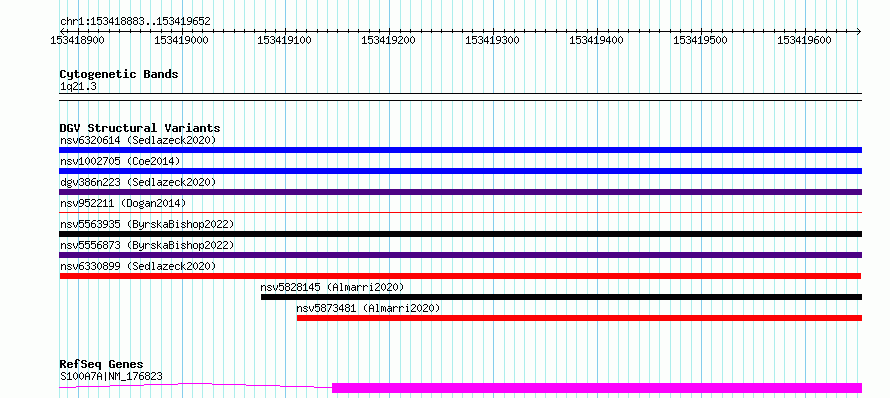The width and height of the screenshot is (890, 398).
Task: Click the chr1:153418883..153419652 region label
Action: (135, 22)
